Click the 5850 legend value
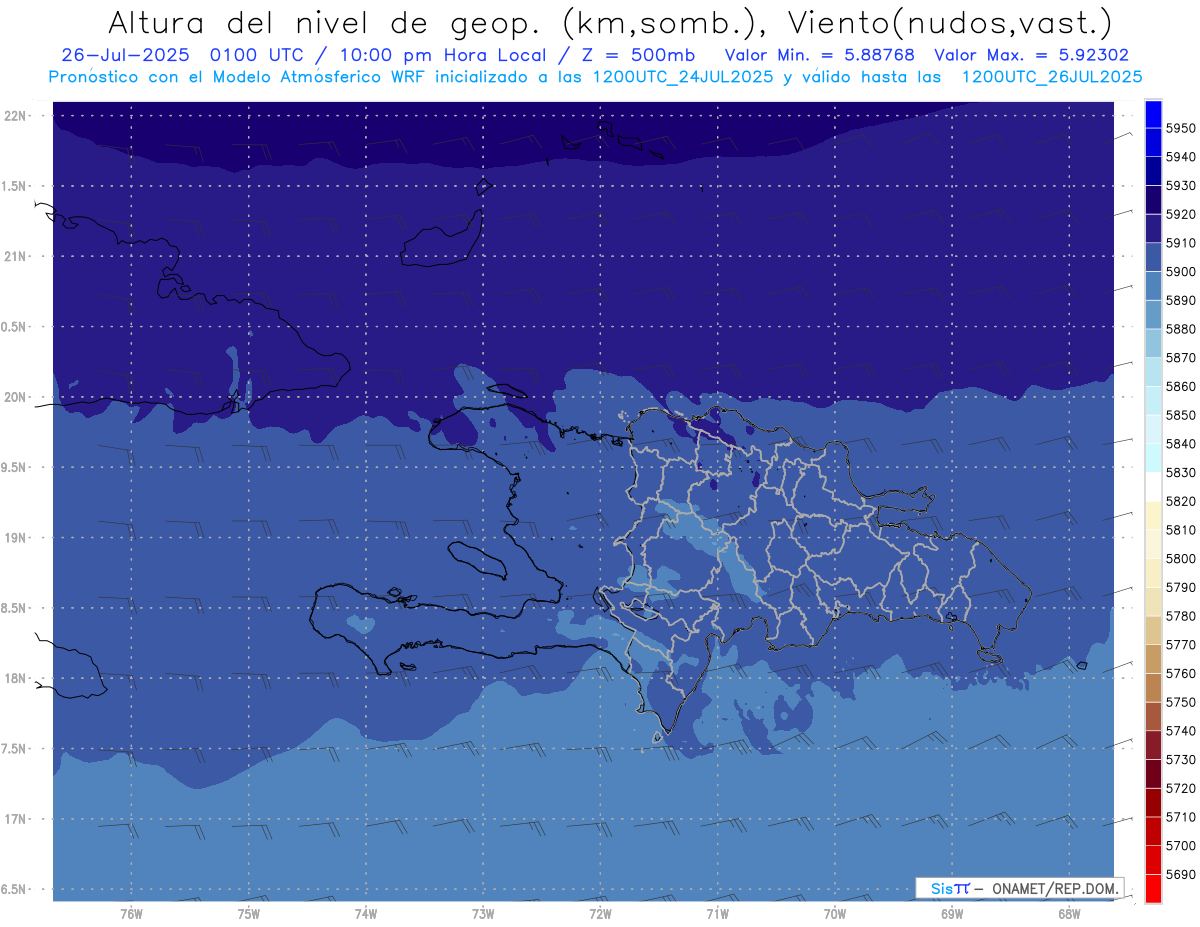1200x927 pixels. (x=1180, y=415)
